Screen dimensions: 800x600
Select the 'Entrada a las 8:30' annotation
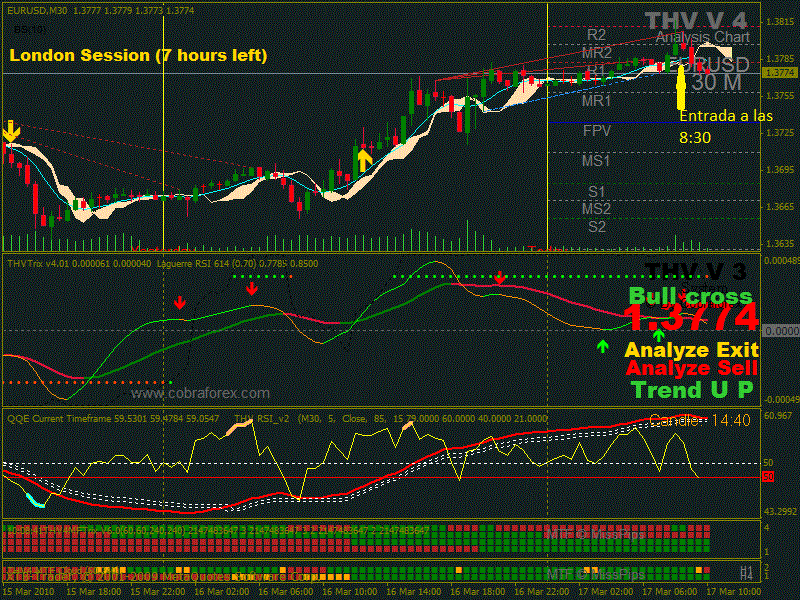click(x=725, y=126)
